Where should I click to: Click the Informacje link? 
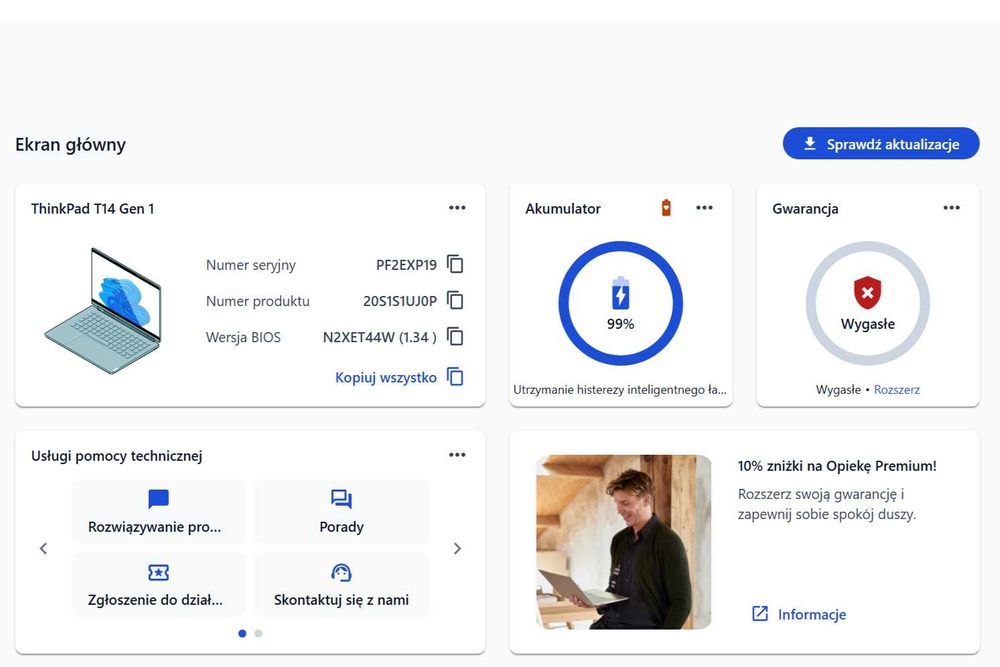coord(812,614)
